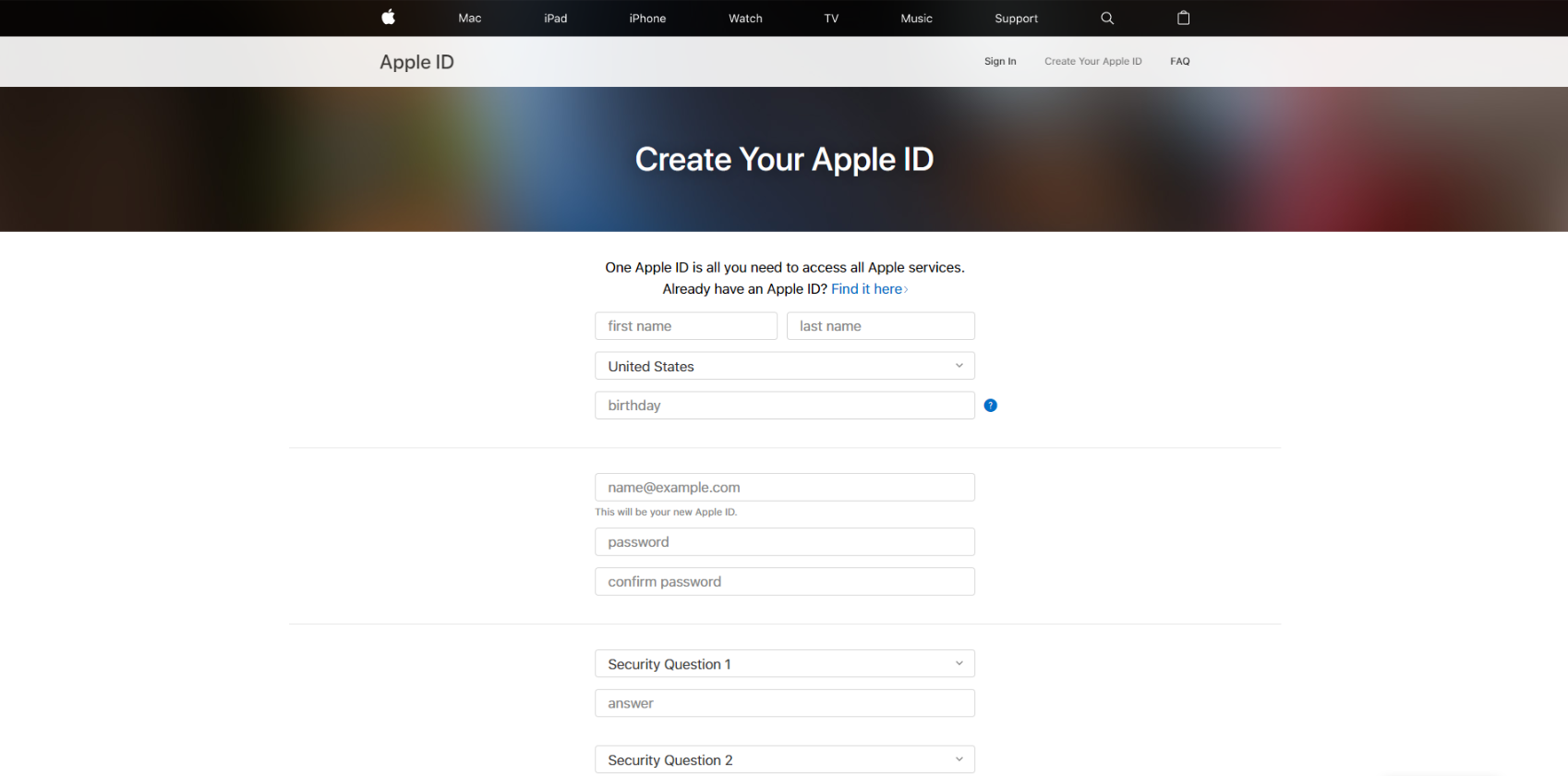Click the birthday help question icon

(990, 406)
